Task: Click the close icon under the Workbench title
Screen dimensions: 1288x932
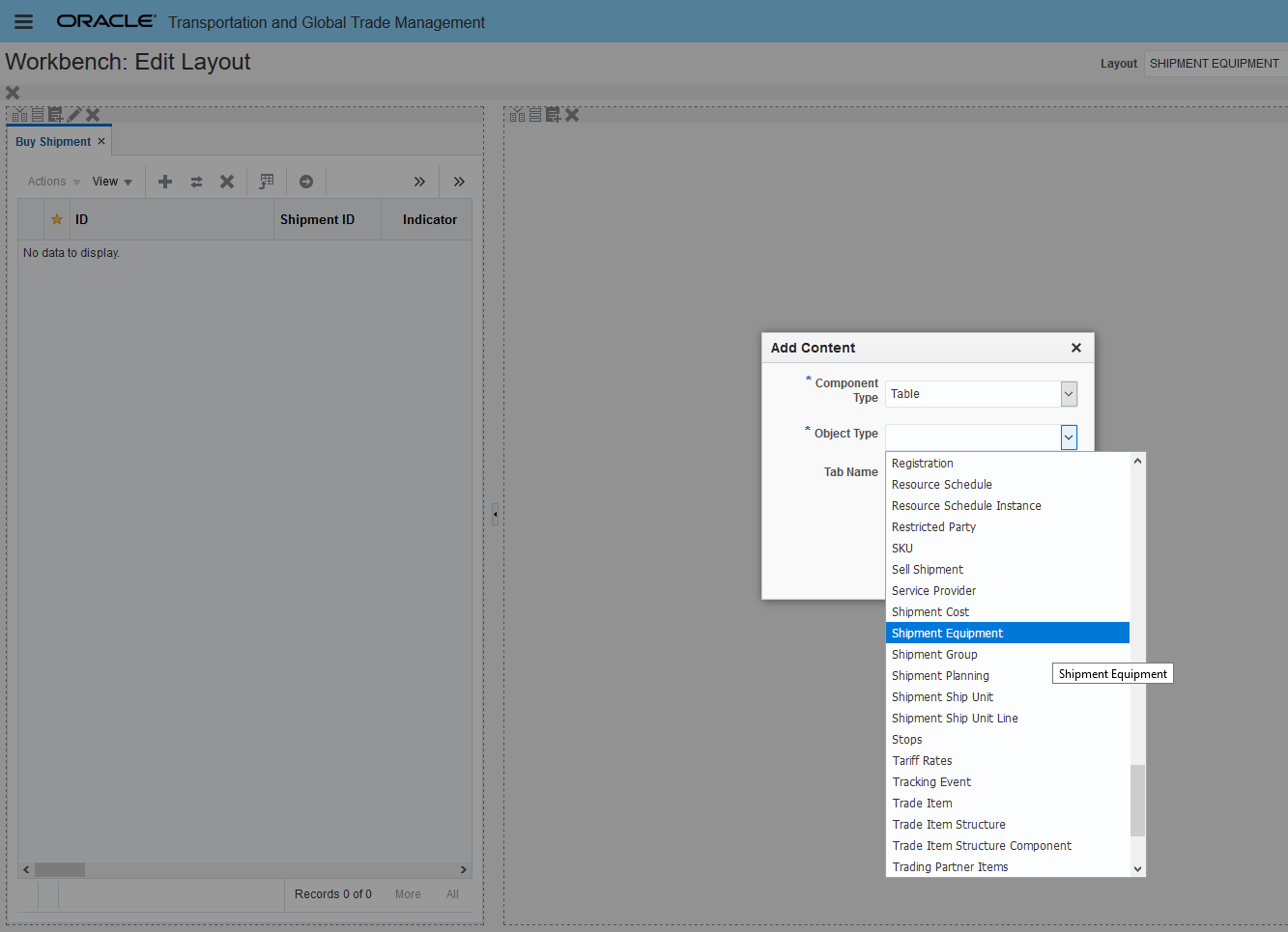Action: 13,93
